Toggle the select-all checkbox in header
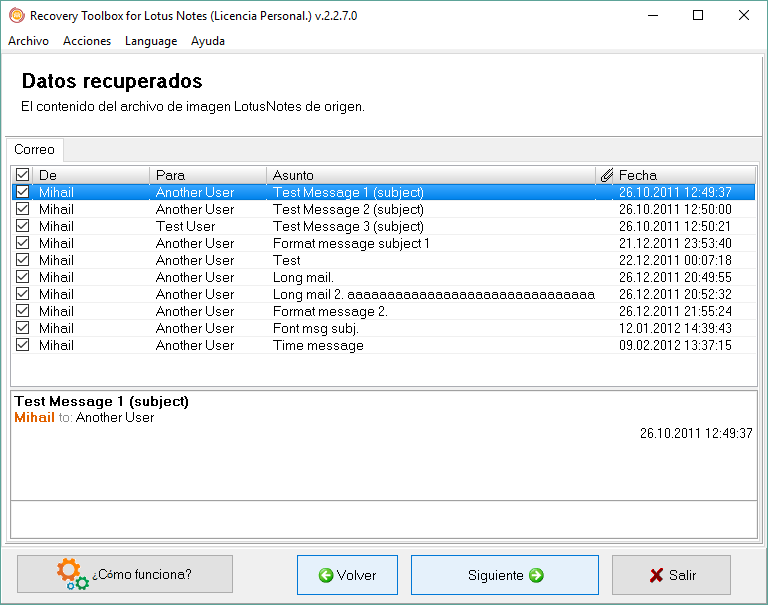This screenshot has height=605, width=768. (23, 175)
